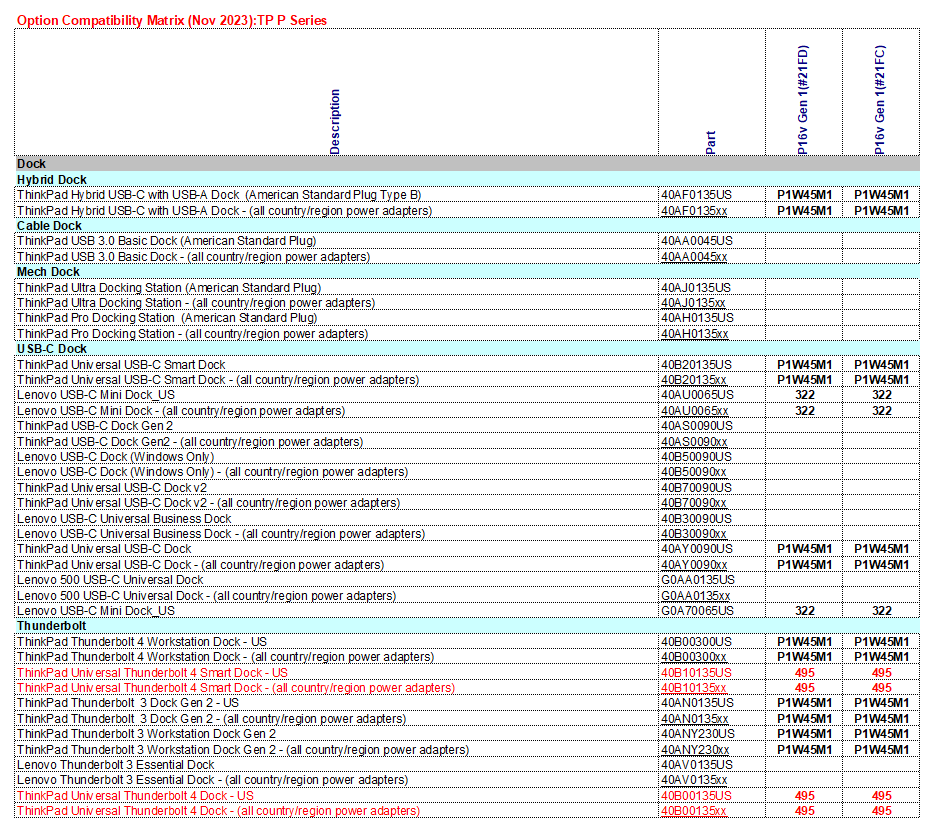Screen dimensions: 931x831
Task: Select part number 40AA0045xx
Action: (x=694, y=257)
